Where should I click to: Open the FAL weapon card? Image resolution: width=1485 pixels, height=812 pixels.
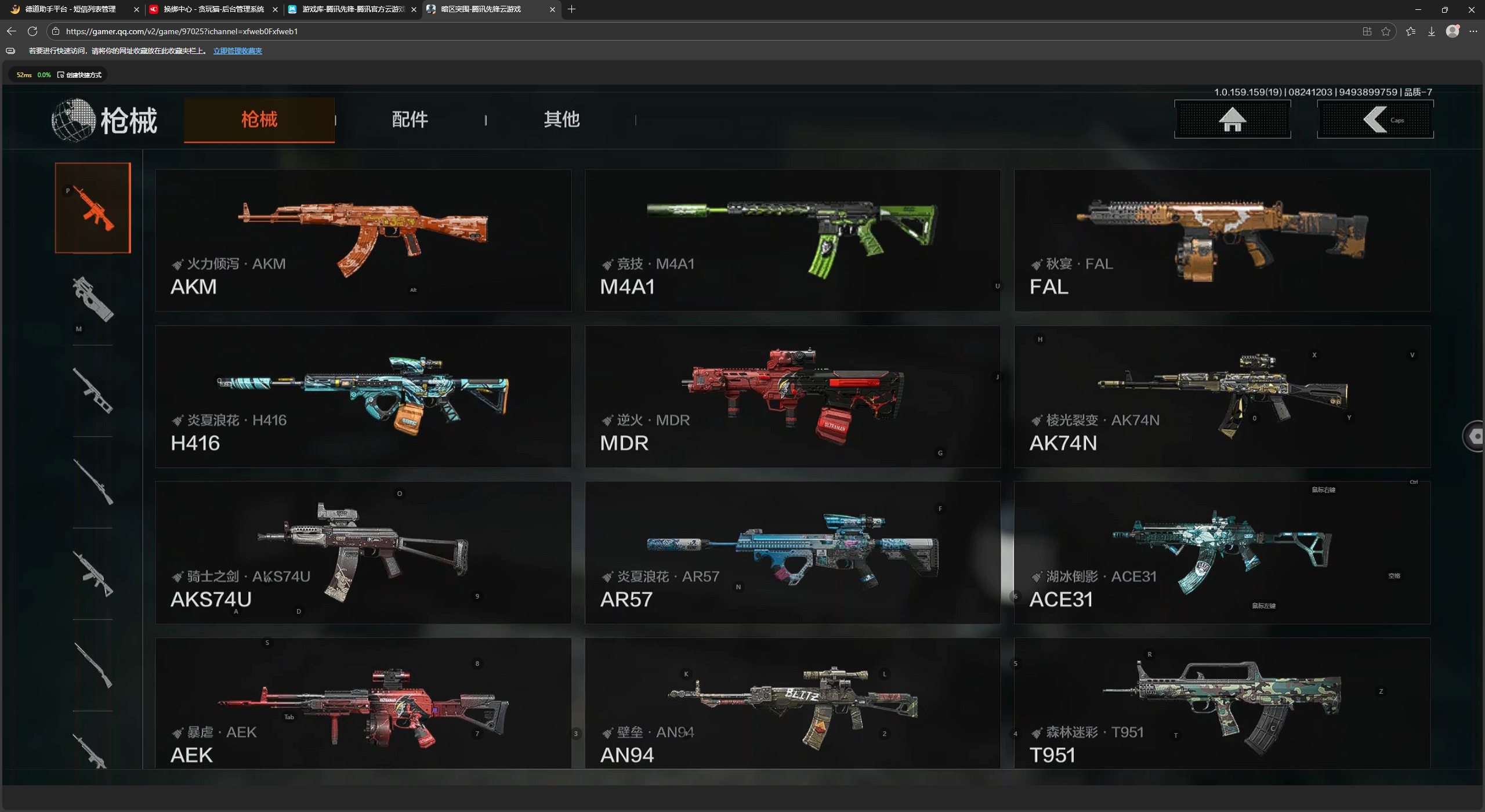pos(1222,240)
